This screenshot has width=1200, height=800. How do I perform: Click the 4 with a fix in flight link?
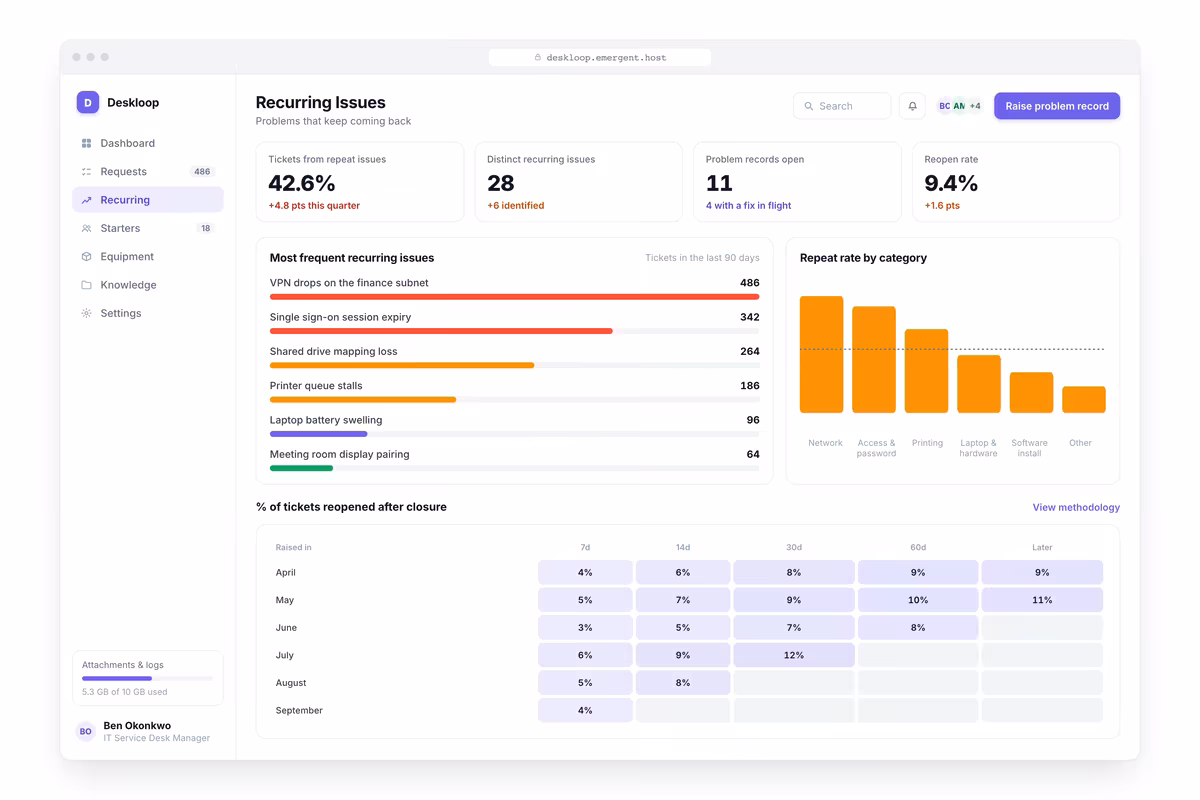748,206
